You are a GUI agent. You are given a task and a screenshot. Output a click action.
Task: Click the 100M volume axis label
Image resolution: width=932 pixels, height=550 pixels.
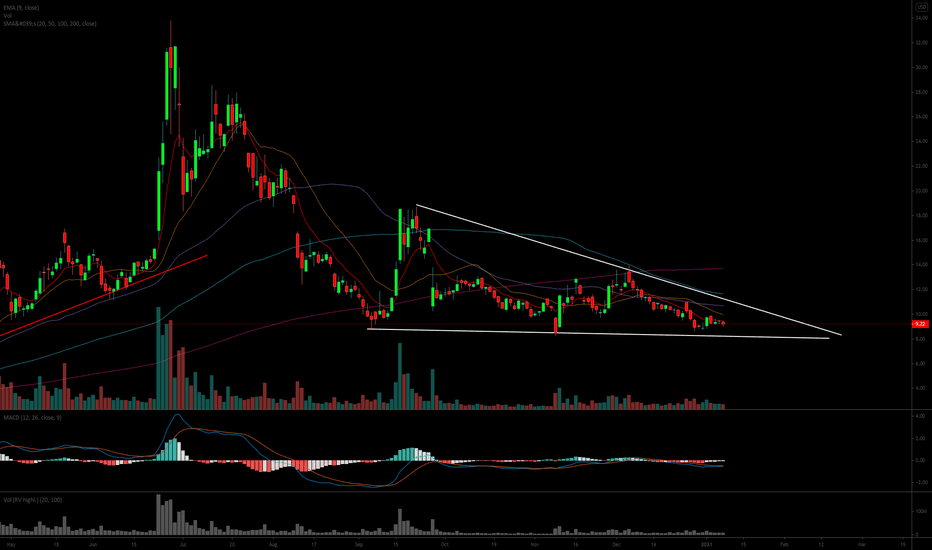coord(921,511)
